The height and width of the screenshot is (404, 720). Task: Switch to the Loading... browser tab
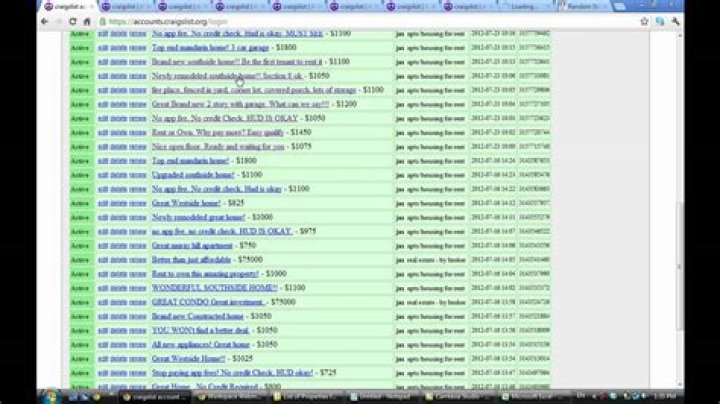click(527, 6)
